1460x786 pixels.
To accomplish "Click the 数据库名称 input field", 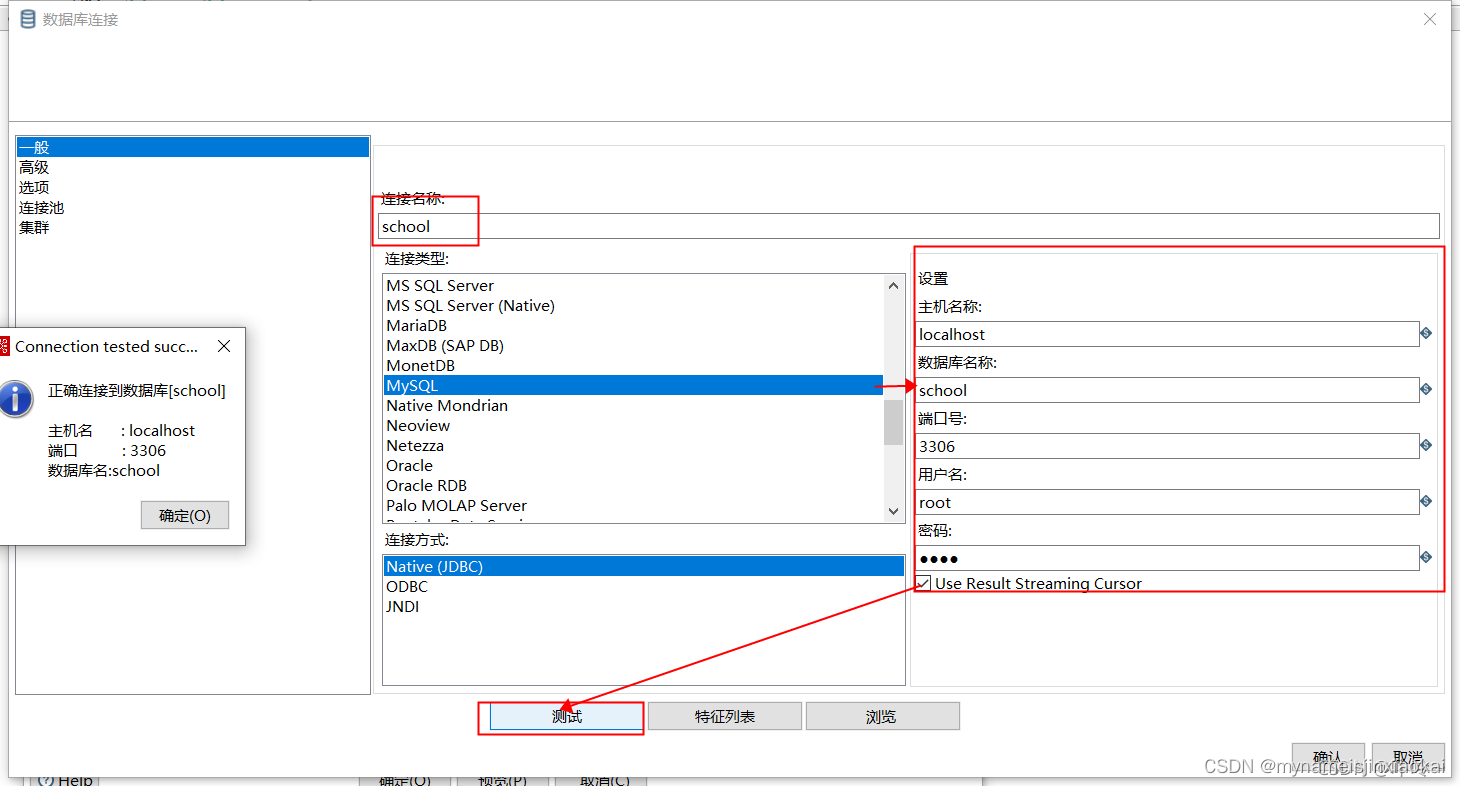I will [1167, 390].
